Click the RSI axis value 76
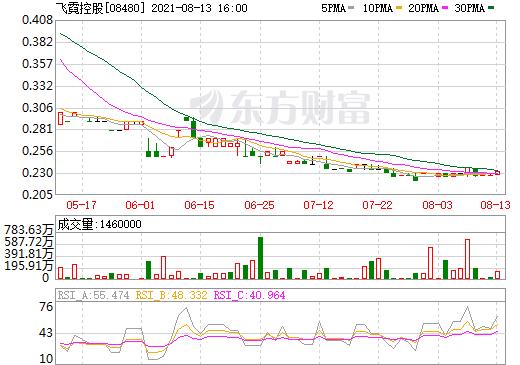520x365 pixels. pos(46,307)
